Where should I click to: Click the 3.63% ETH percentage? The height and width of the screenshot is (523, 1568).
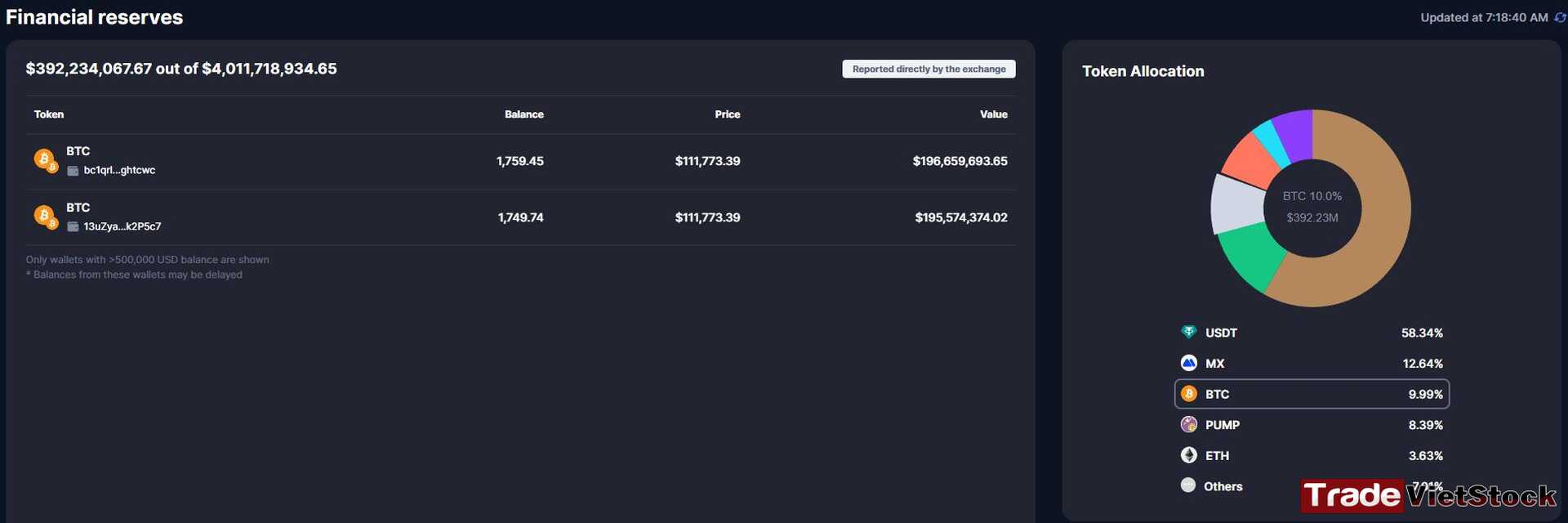1425,456
